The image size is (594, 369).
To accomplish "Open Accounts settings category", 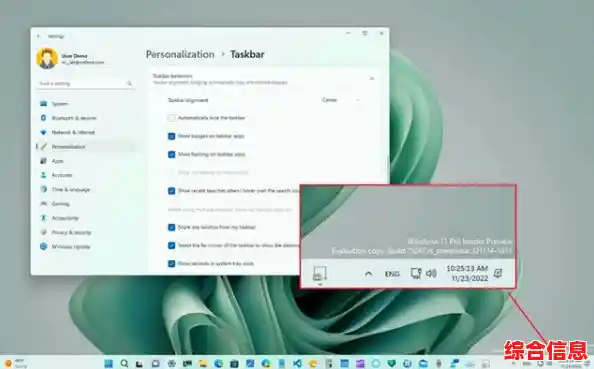I will tap(85, 175).
